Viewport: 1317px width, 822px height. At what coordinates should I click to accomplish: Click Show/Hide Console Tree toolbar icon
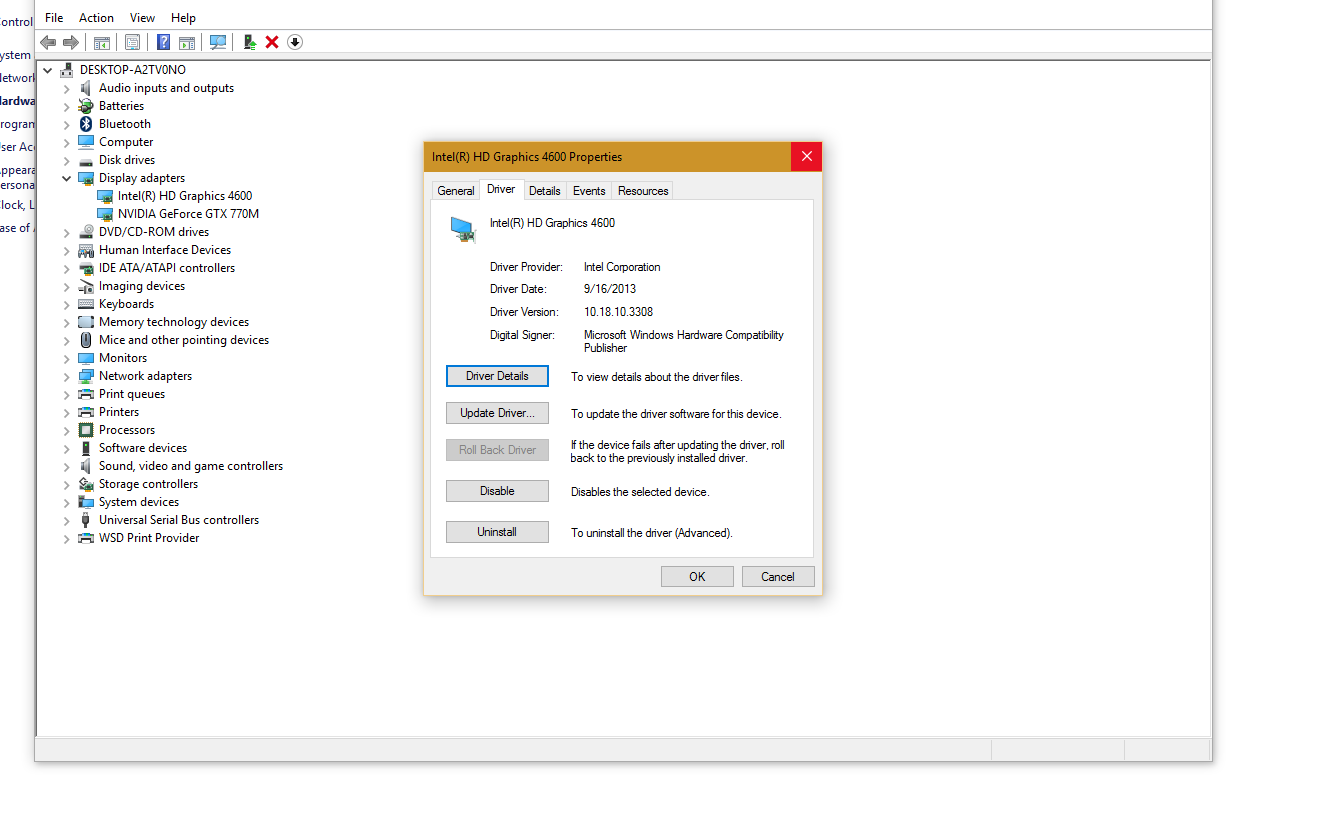coord(101,42)
